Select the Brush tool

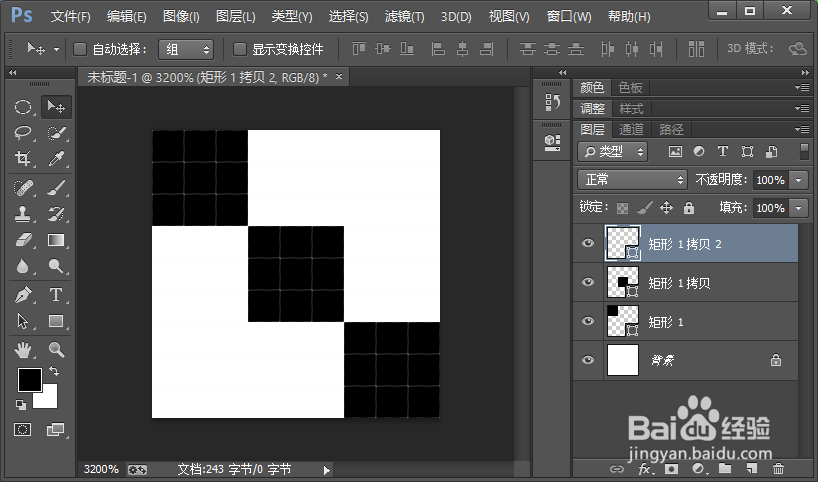click(56, 187)
